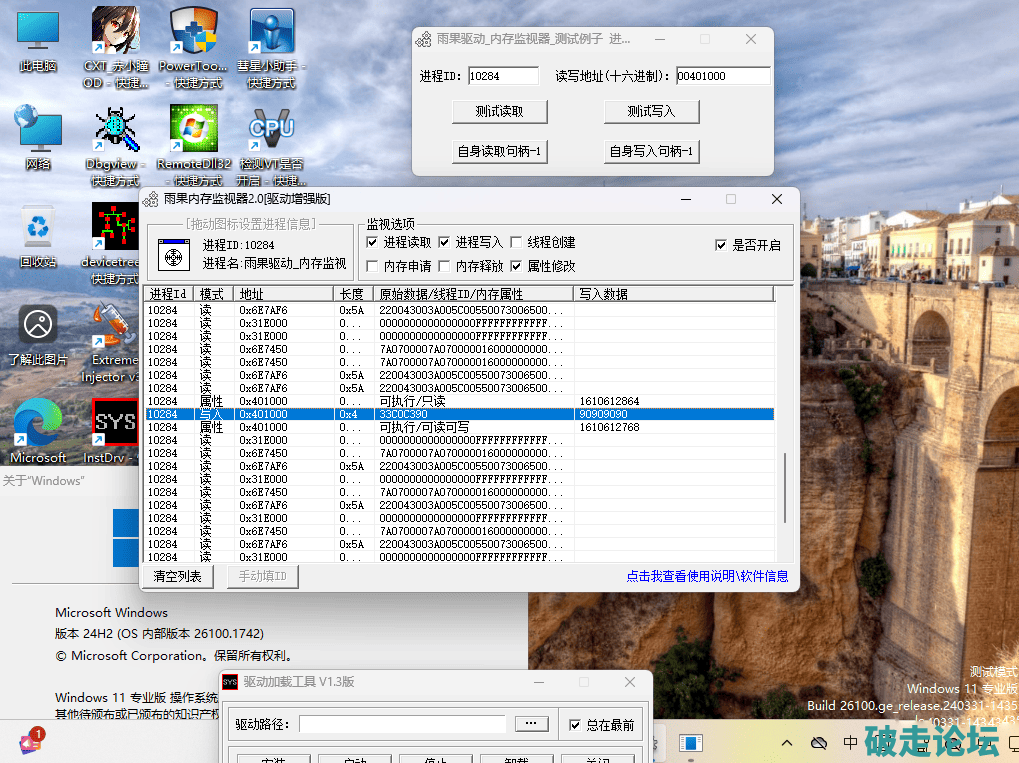Open the PowerTool shortcut icon
Image resolution: width=1019 pixels, height=763 pixels.
pyautogui.click(x=194, y=33)
